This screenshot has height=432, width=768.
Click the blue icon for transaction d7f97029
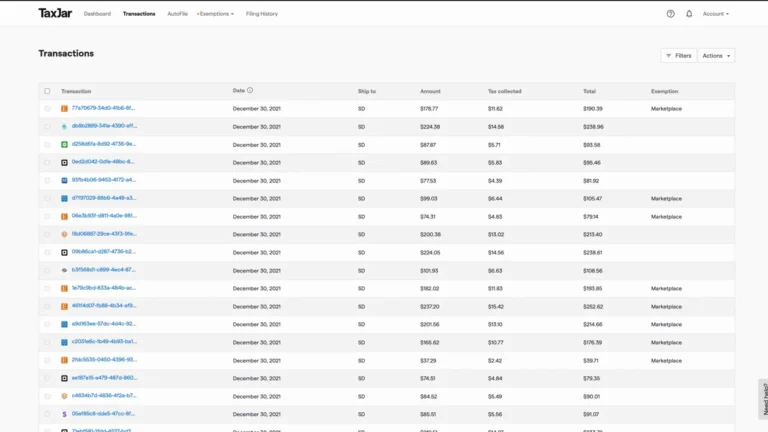coord(64,198)
